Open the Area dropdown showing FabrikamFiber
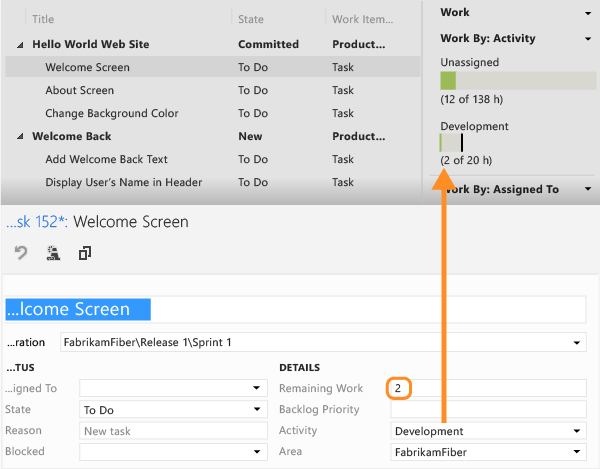The image size is (600, 469). (x=578, y=452)
